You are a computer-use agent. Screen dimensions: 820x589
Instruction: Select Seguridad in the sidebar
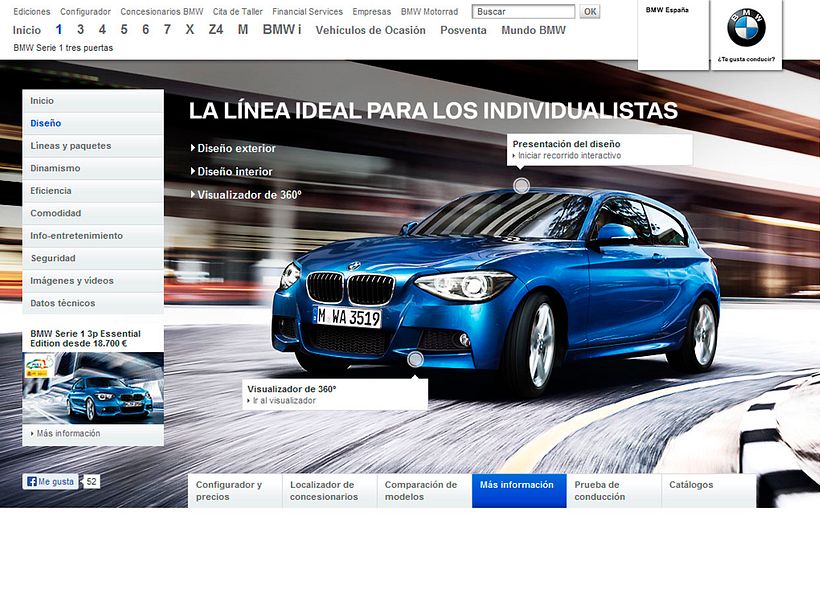pyautogui.click(x=93, y=258)
